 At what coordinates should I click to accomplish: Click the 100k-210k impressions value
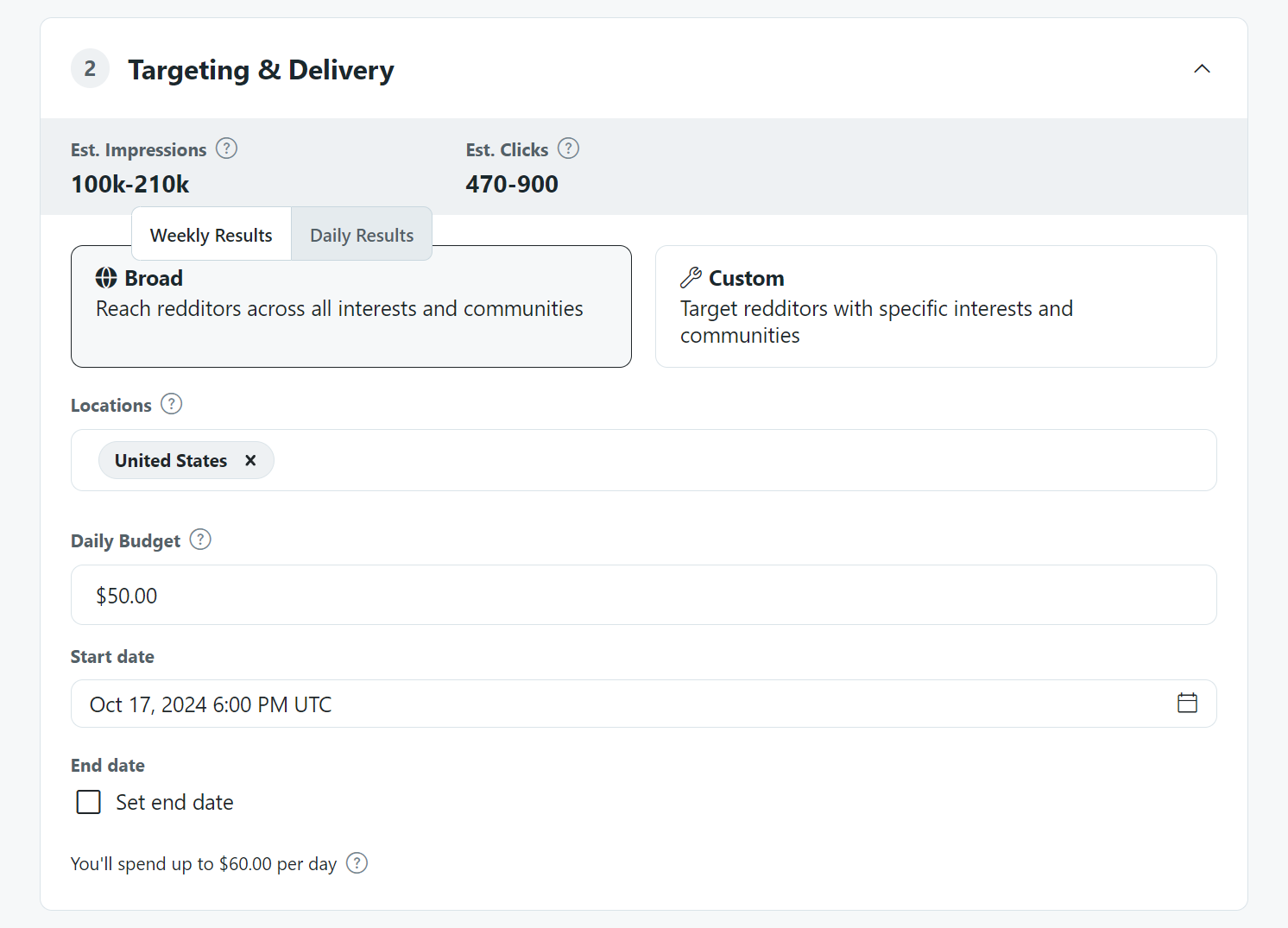(x=130, y=184)
